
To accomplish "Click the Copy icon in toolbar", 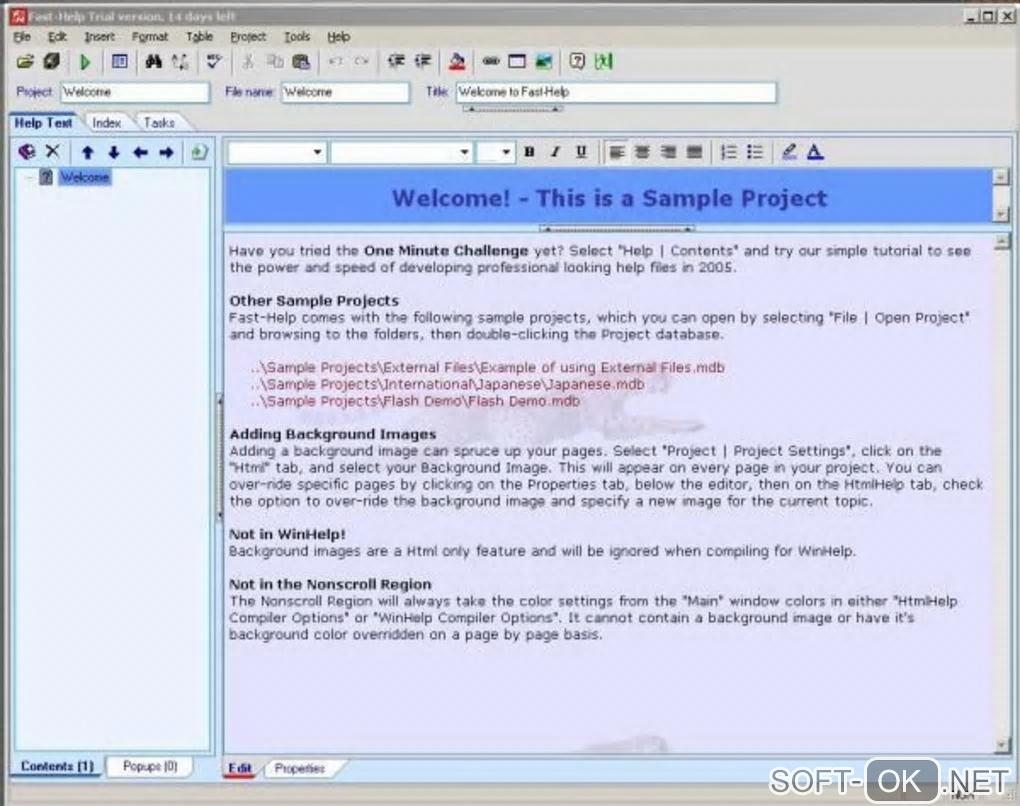I will pos(275,62).
